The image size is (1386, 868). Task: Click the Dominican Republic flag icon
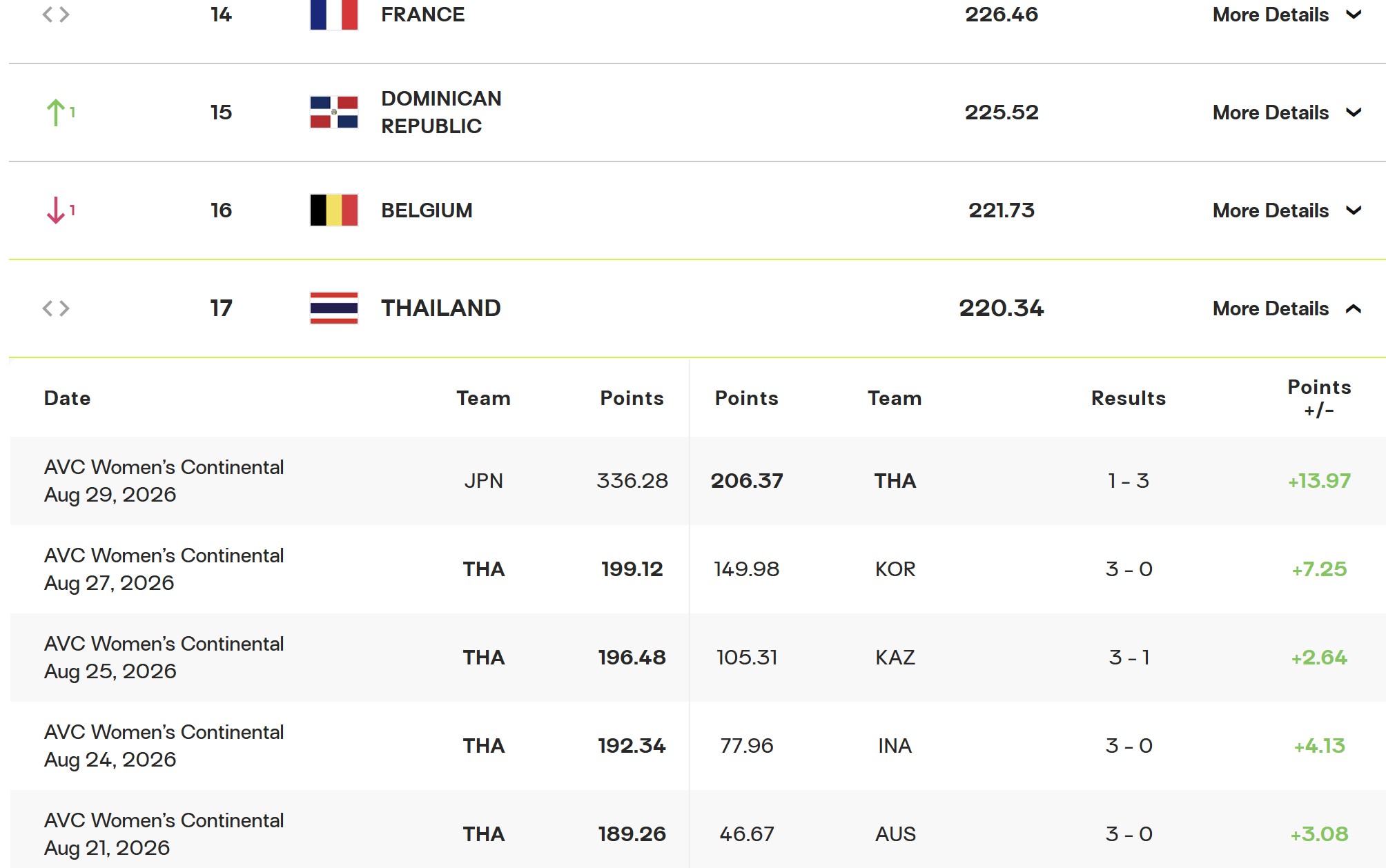[334, 112]
